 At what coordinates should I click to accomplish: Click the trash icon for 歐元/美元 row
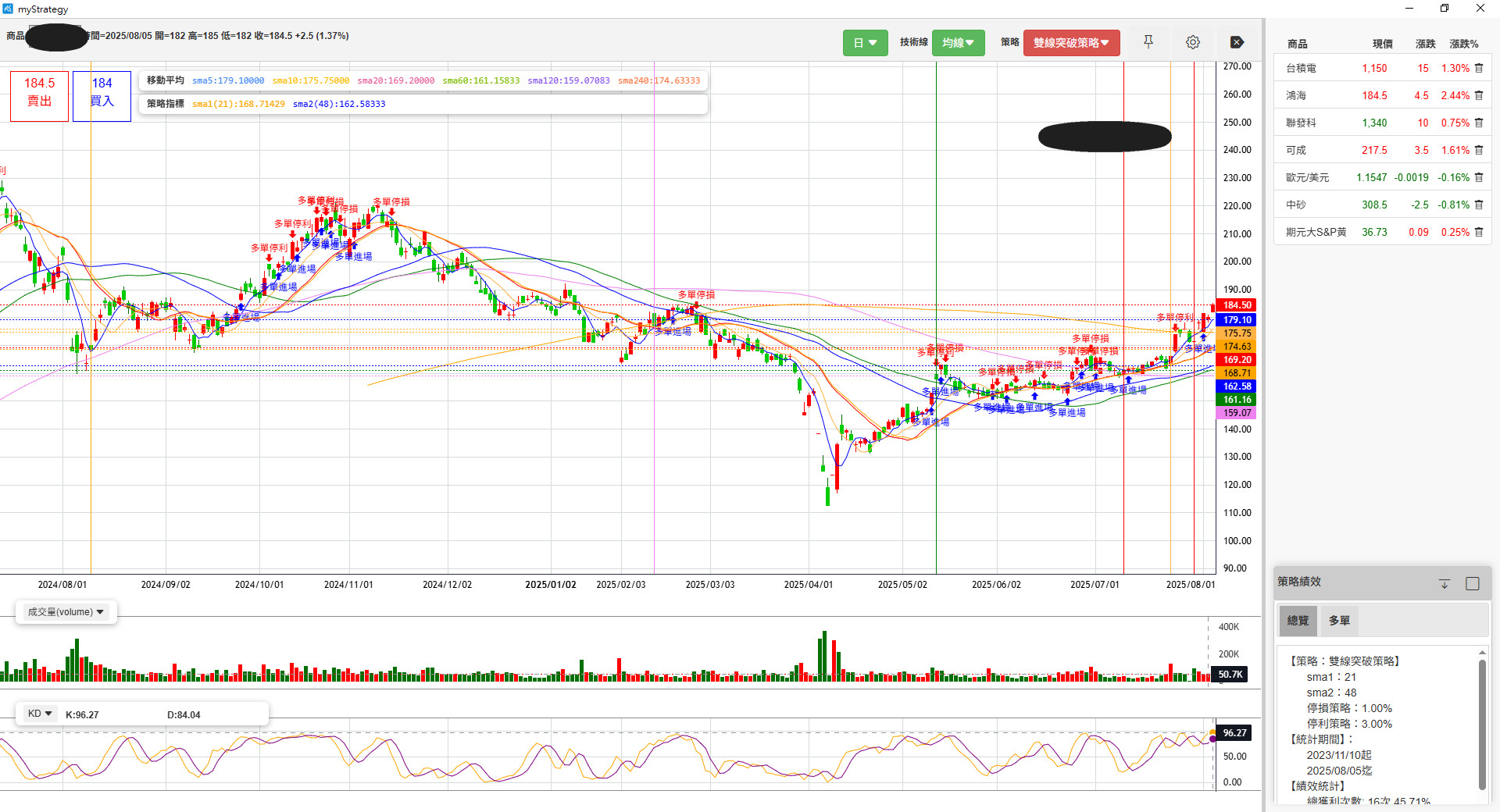pyautogui.click(x=1479, y=177)
